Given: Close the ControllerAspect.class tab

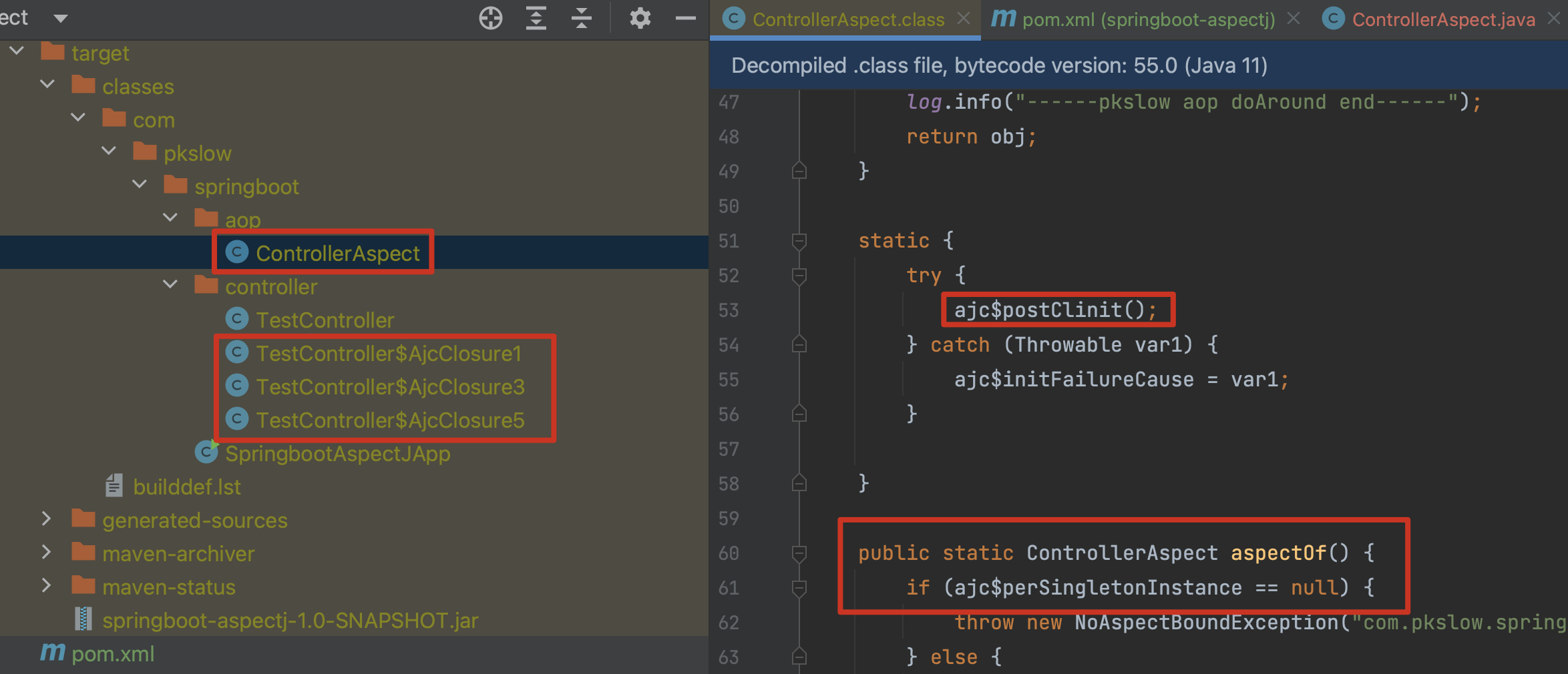Looking at the screenshot, I should click(964, 19).
